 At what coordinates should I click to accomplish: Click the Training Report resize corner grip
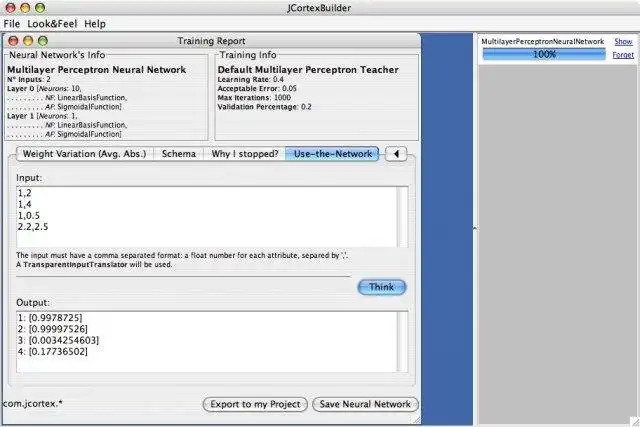[x=416, y=420]
